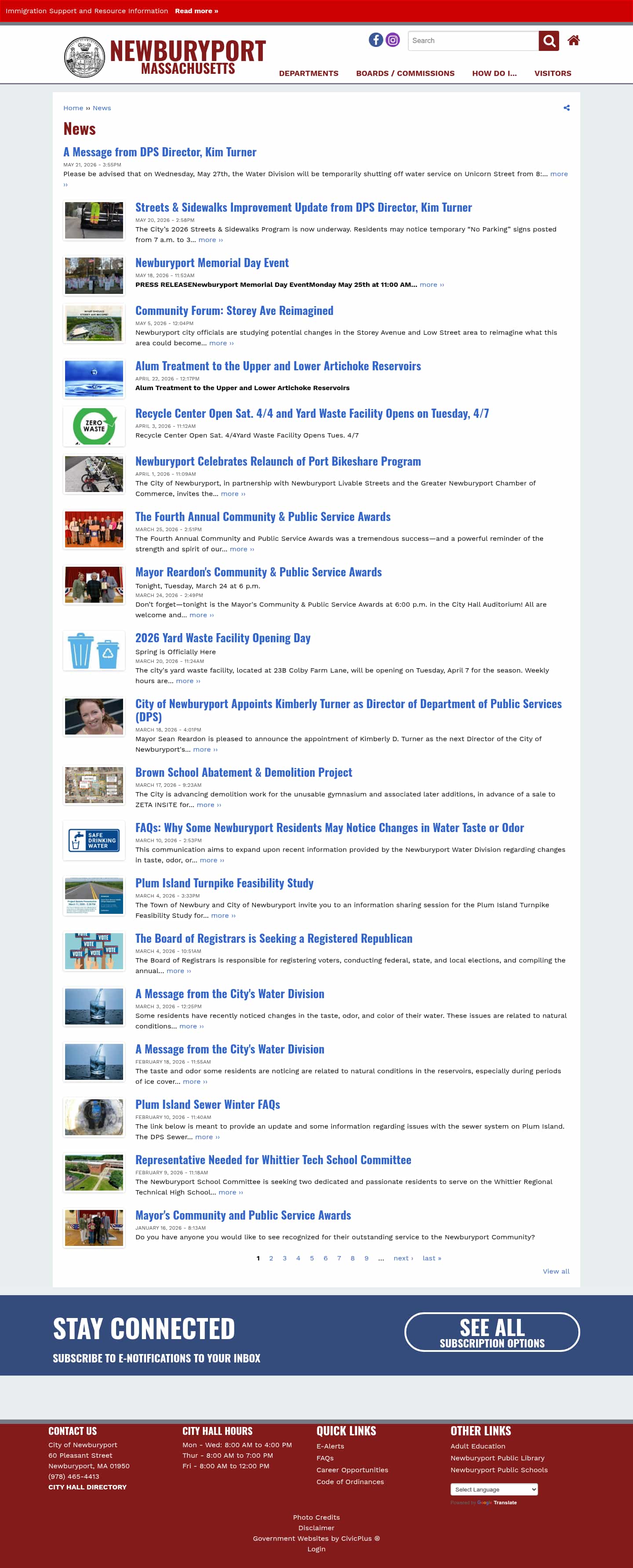This screenshot has height=1568, width=633.
Task: Open the Departments menu
Action: pos(308,73)
